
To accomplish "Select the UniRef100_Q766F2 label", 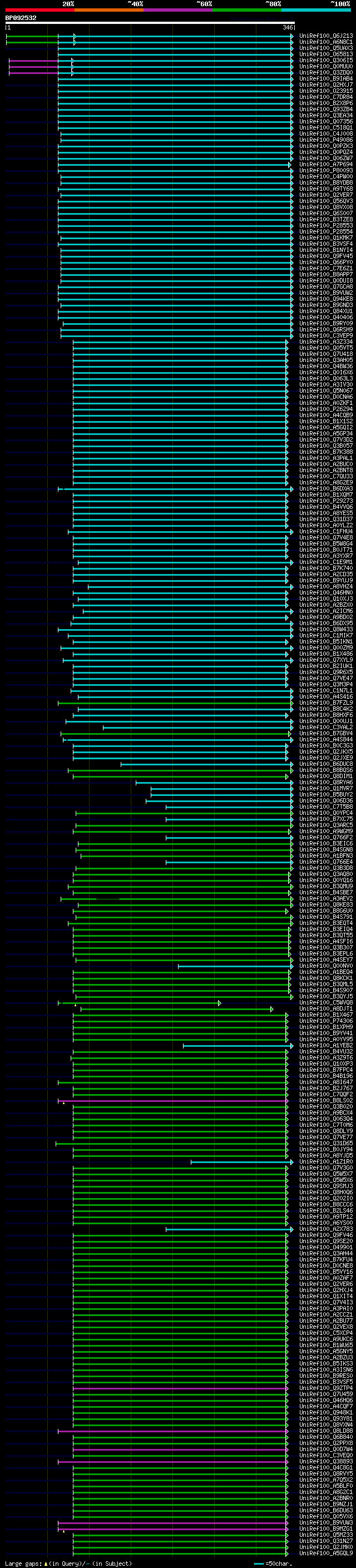I will (x=325, y=837).
